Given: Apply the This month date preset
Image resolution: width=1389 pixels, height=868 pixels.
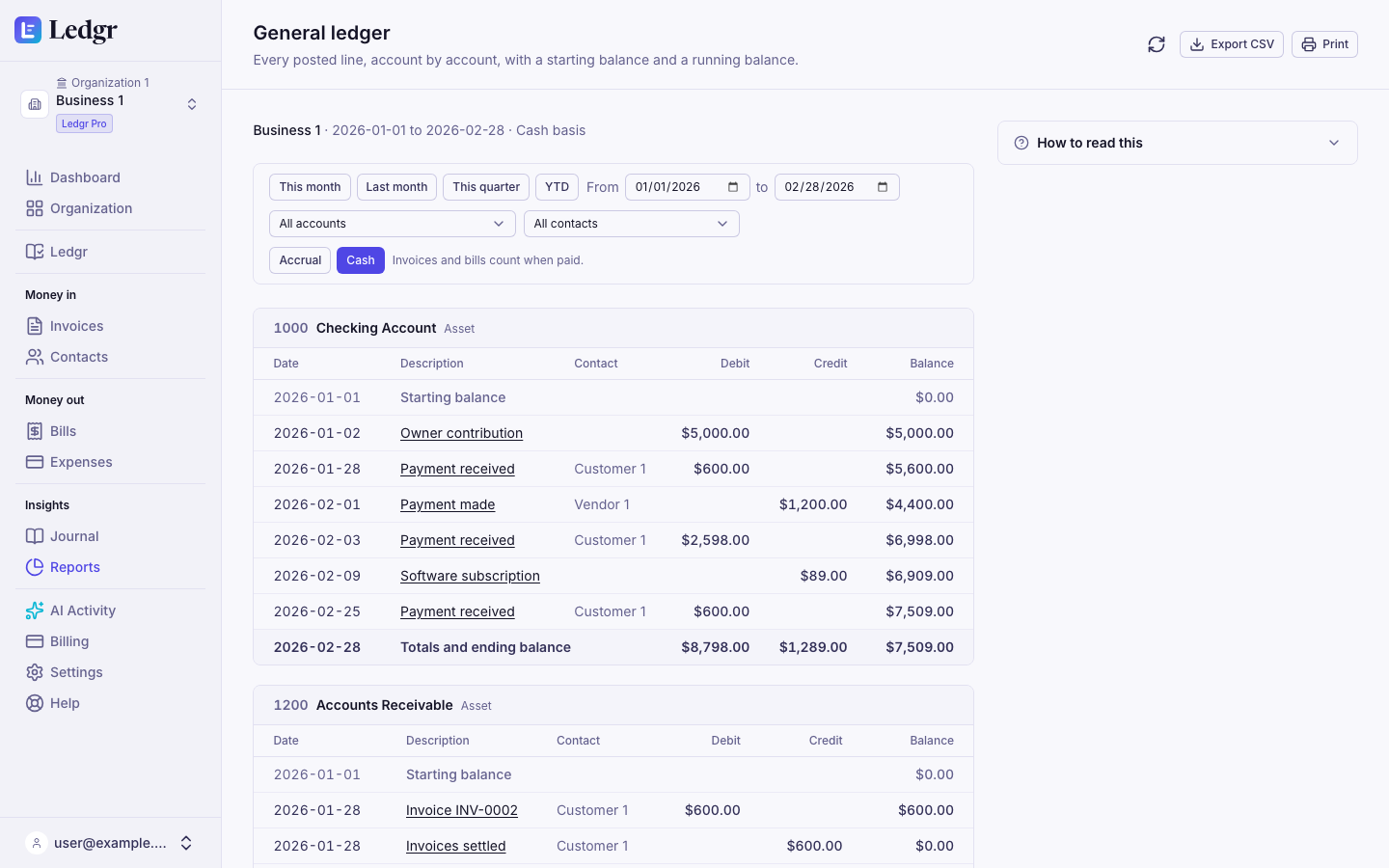Looking at the screenshot, I should [x=310, y=187].
